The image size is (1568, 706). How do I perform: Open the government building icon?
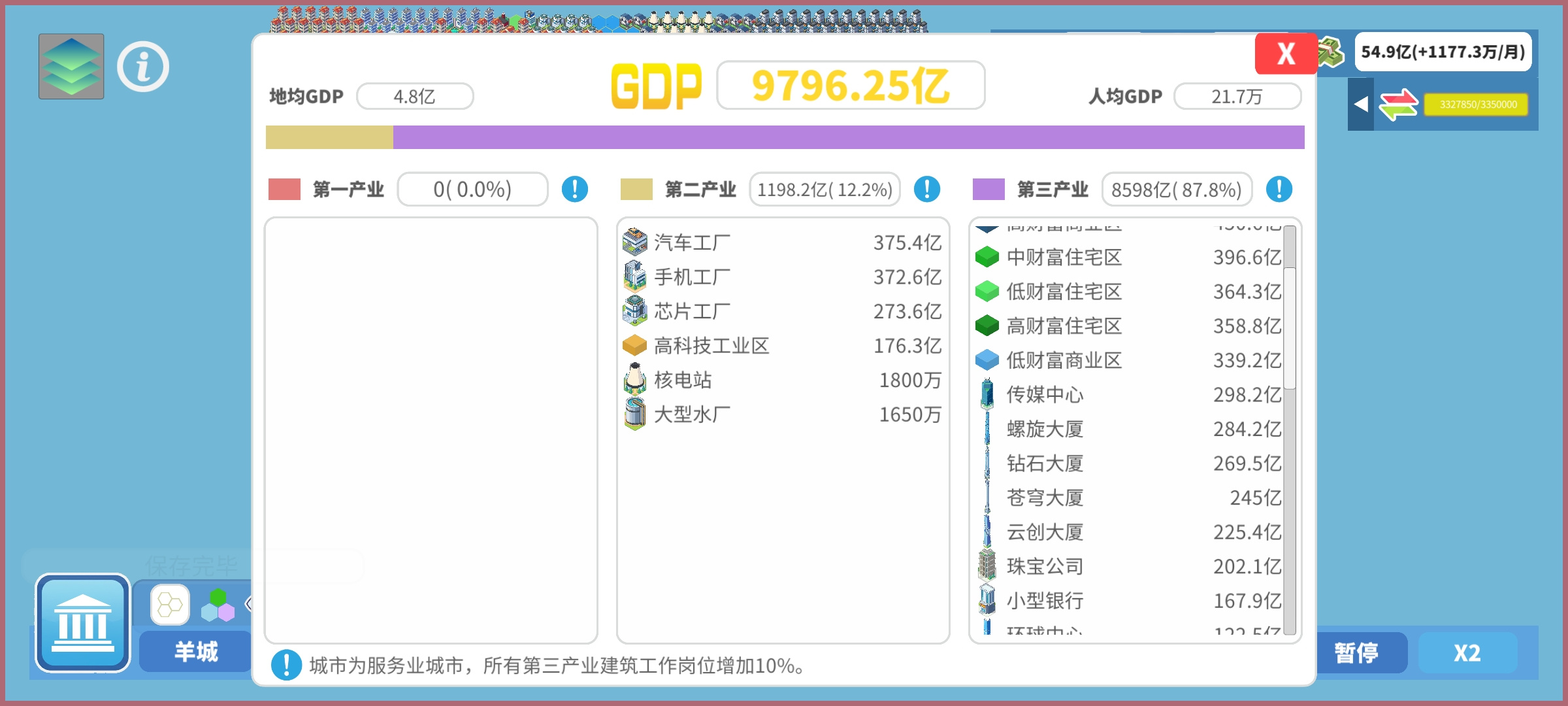point(83,623)
